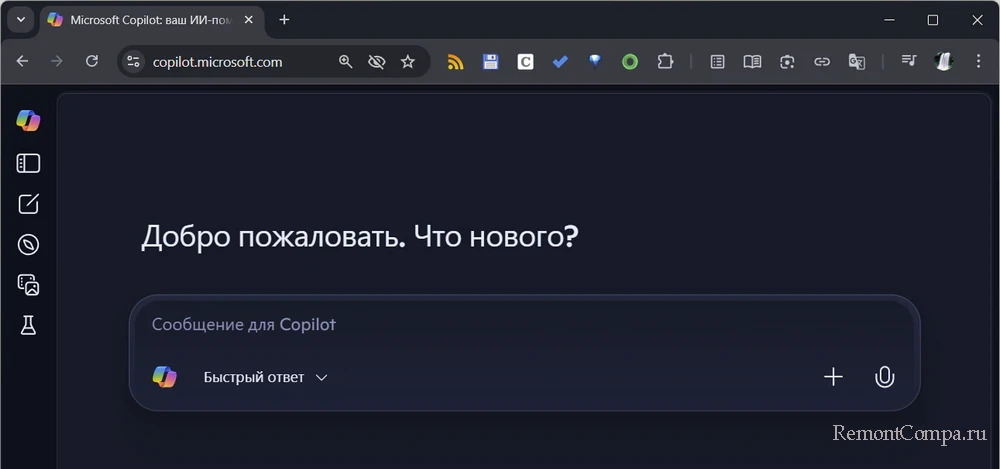Screen dimensions: 1000x469
Task: Expand the "Быстрый ответ" mode dropdown
Action: click(265, 378)
